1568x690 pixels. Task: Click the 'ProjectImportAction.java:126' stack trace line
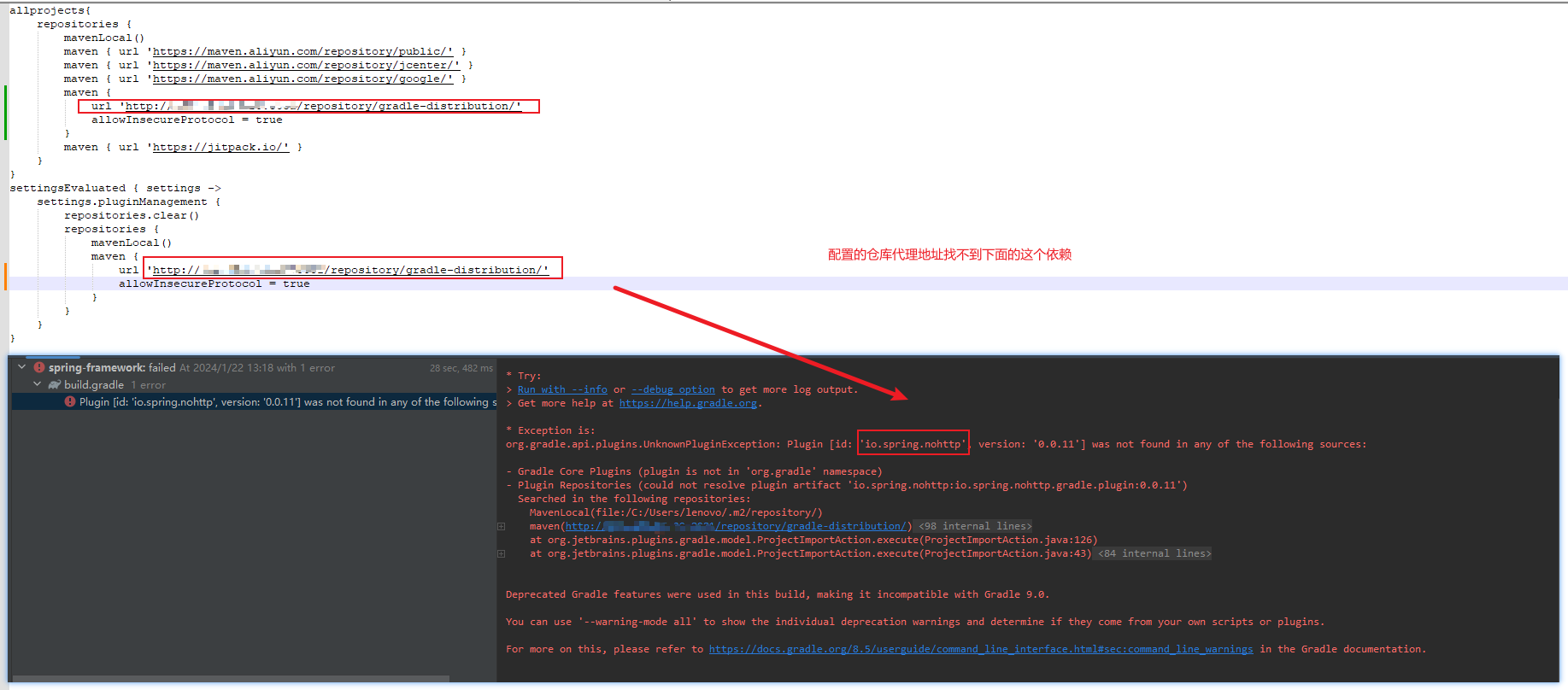[x=813, y=540]
